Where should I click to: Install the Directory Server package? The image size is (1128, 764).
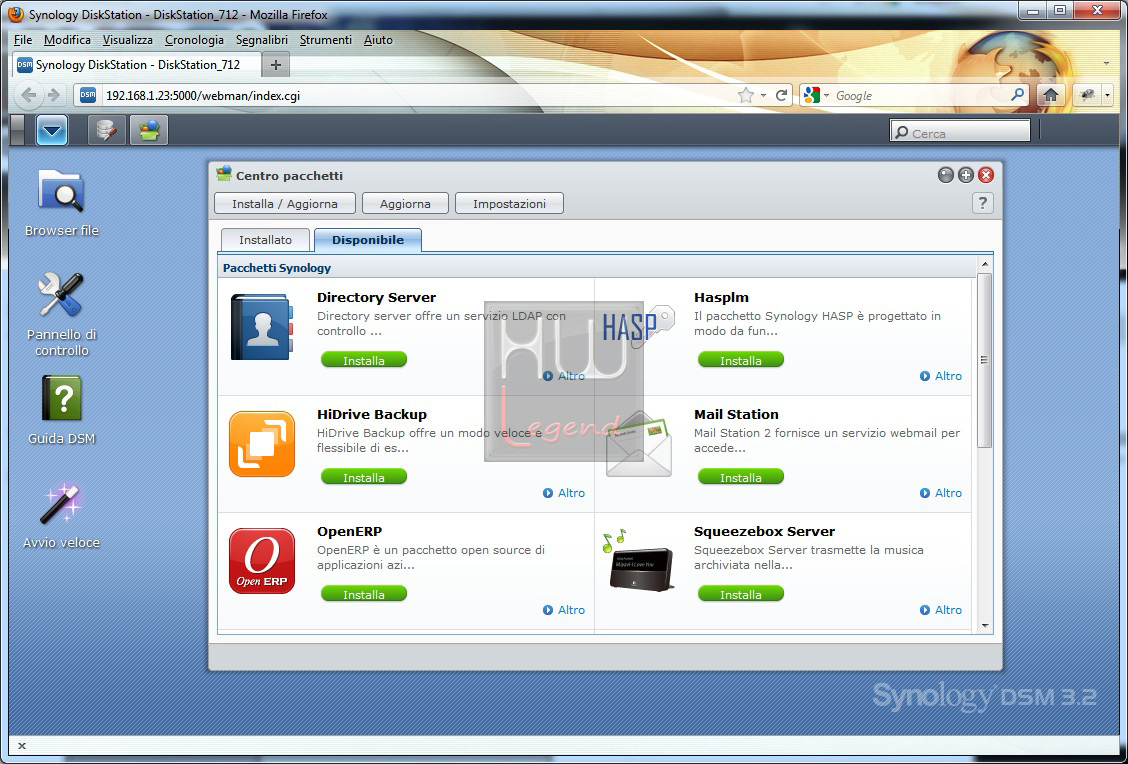364,360
